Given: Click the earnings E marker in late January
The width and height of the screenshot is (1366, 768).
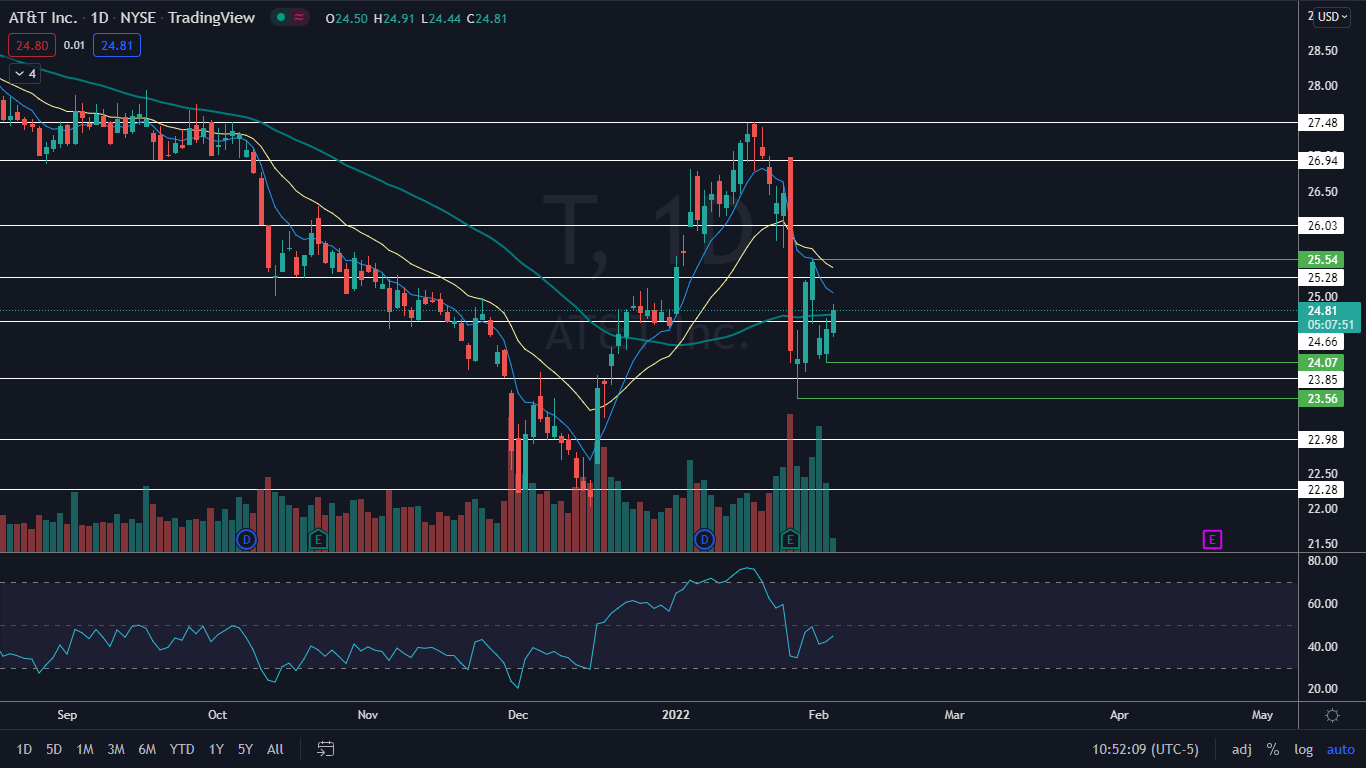Looking at the screenshot, I should pos(790,540).
